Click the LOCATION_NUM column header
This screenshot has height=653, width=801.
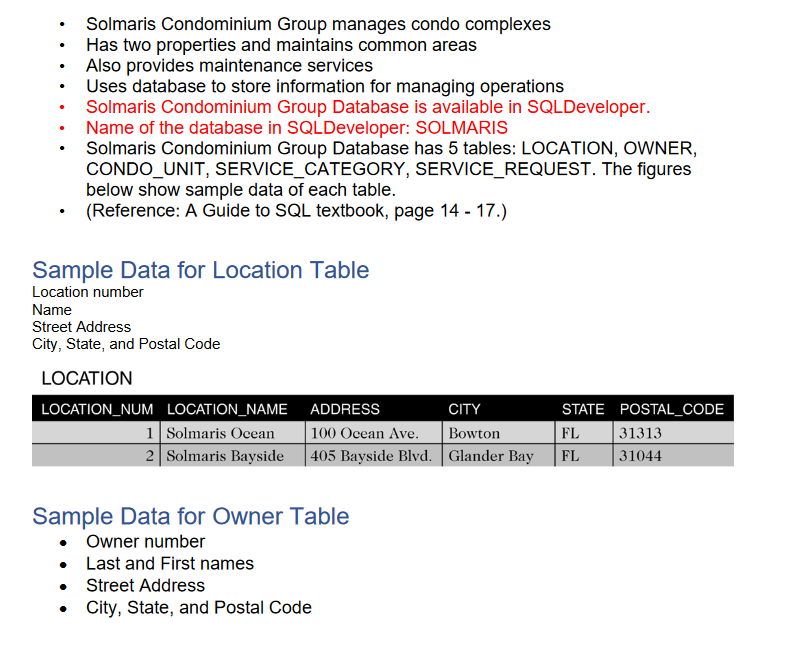(x=95, y=409)
